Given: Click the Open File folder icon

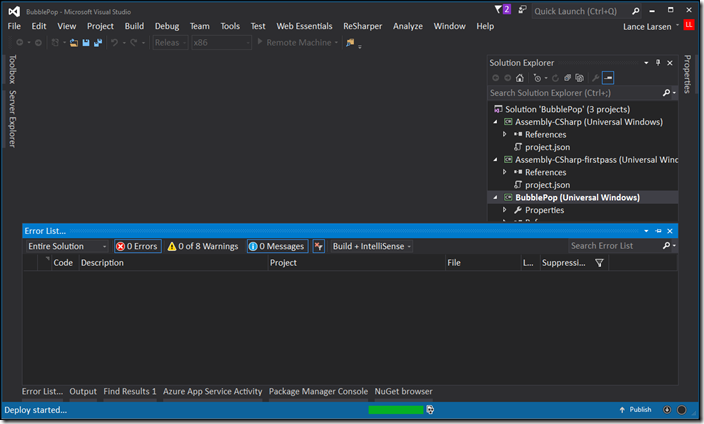Looking at the screenshot, I should click(x=74, y=43).
